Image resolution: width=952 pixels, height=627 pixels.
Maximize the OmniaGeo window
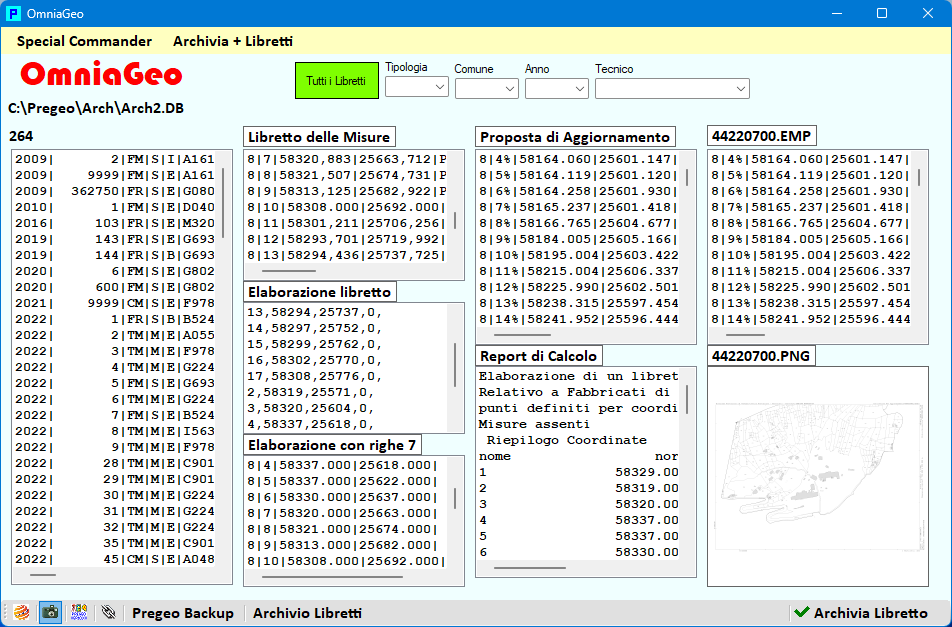(x=882, y=13)
